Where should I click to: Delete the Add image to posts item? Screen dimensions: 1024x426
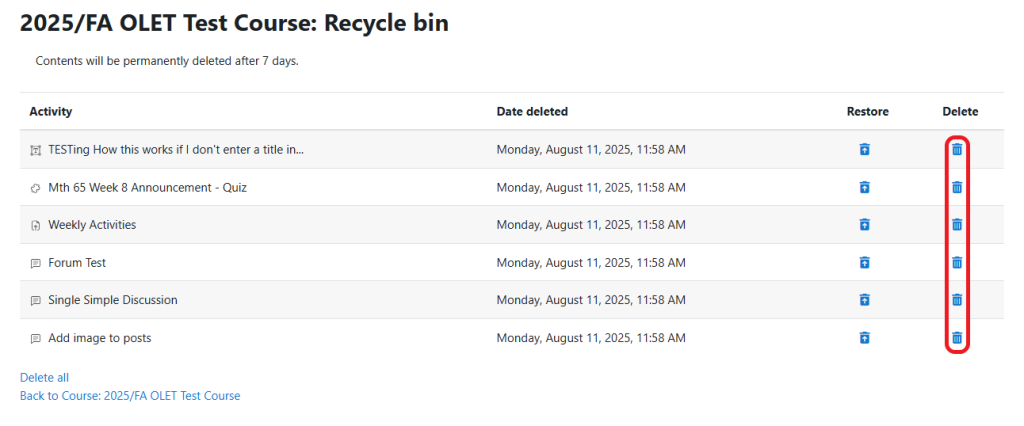coord(957,338)
